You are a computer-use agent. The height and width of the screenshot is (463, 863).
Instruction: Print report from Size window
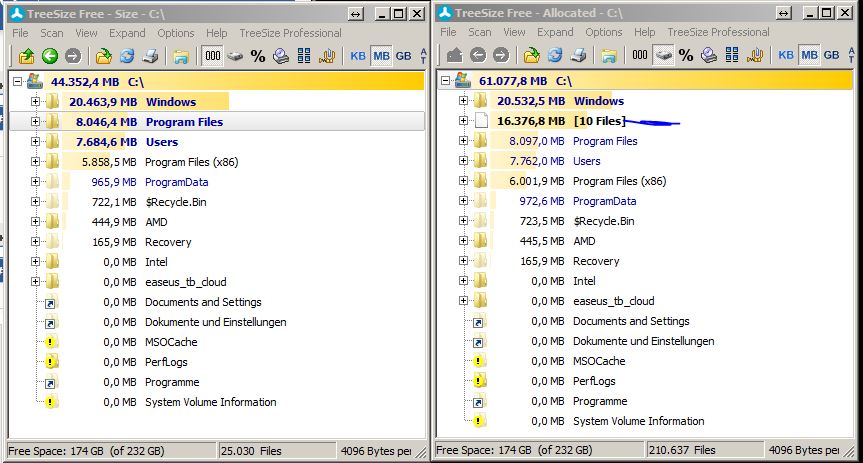click(x=150, y=56)
